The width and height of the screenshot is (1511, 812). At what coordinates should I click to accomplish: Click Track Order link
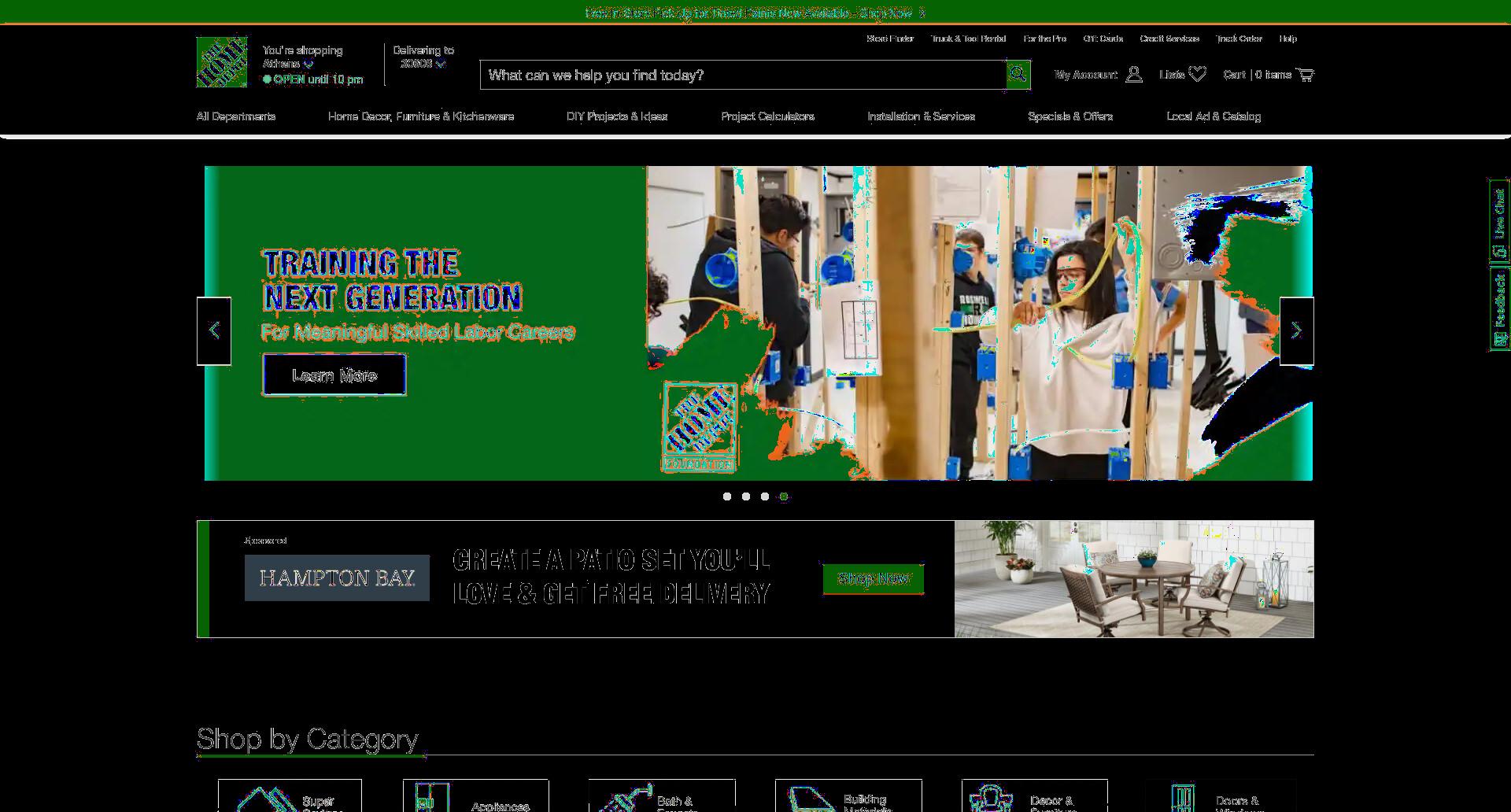pos(1239,39)
